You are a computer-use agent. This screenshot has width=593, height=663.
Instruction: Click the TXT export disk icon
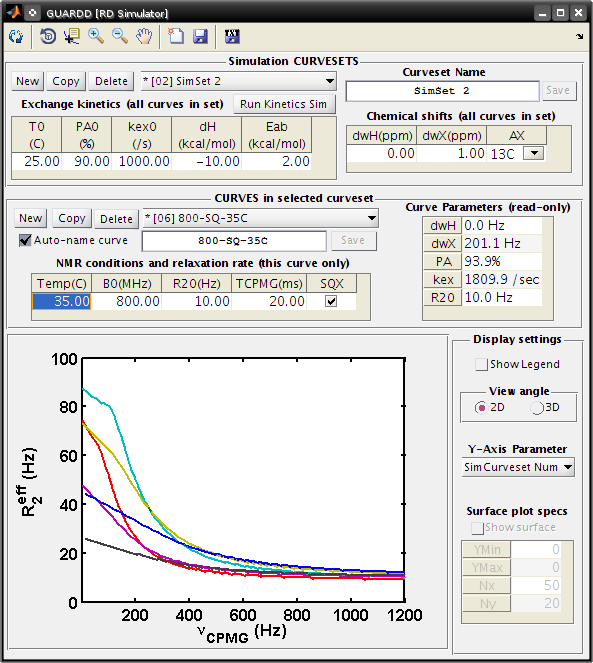[x=232, y=36]
